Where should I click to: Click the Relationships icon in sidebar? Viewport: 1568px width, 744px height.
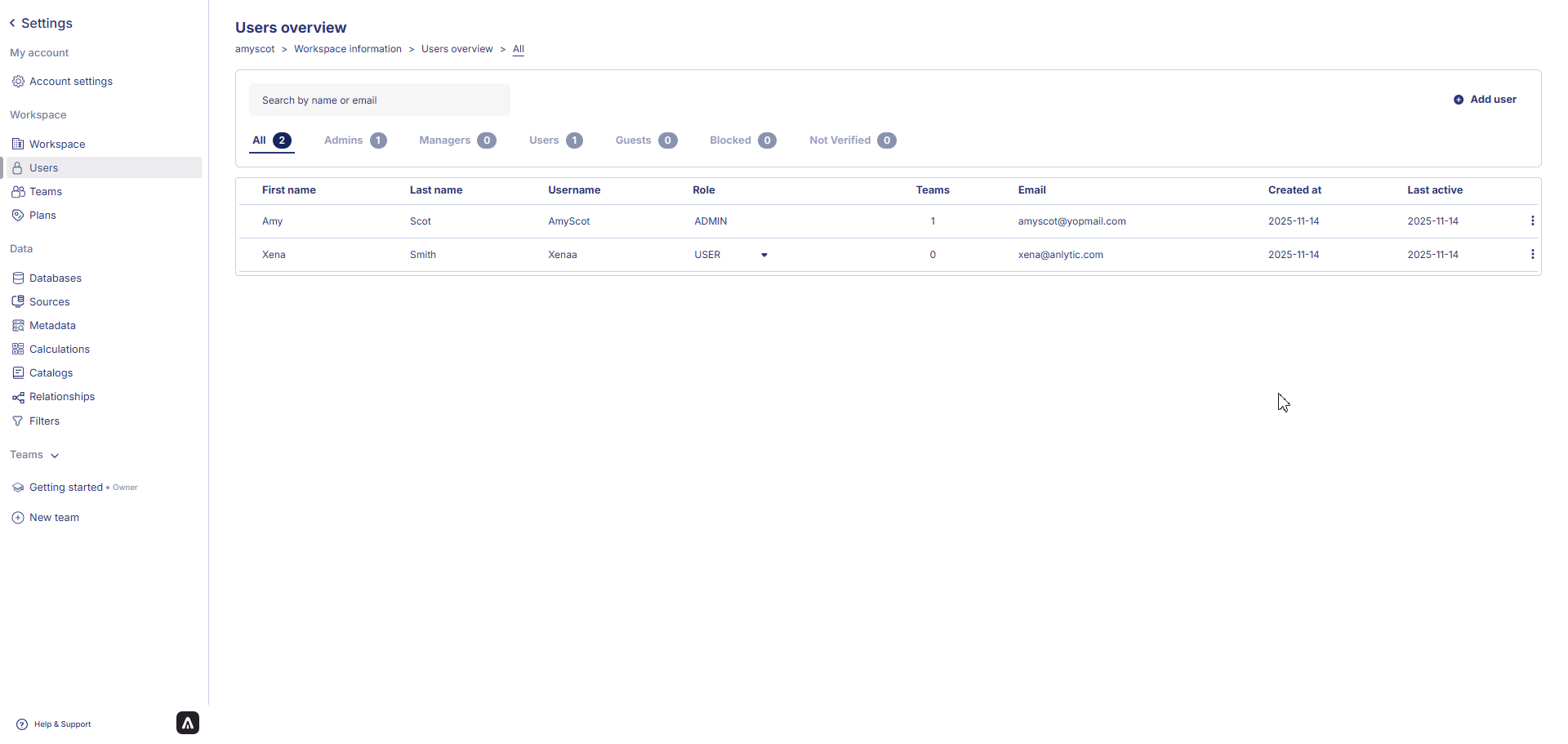pyautogui.click(x=18, y=398)
